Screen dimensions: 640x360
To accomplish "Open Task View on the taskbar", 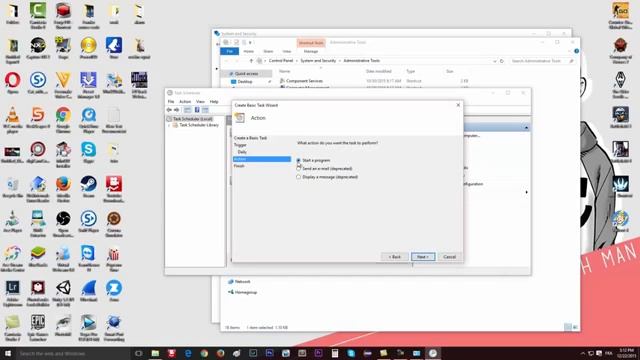I will coord(139,353).
